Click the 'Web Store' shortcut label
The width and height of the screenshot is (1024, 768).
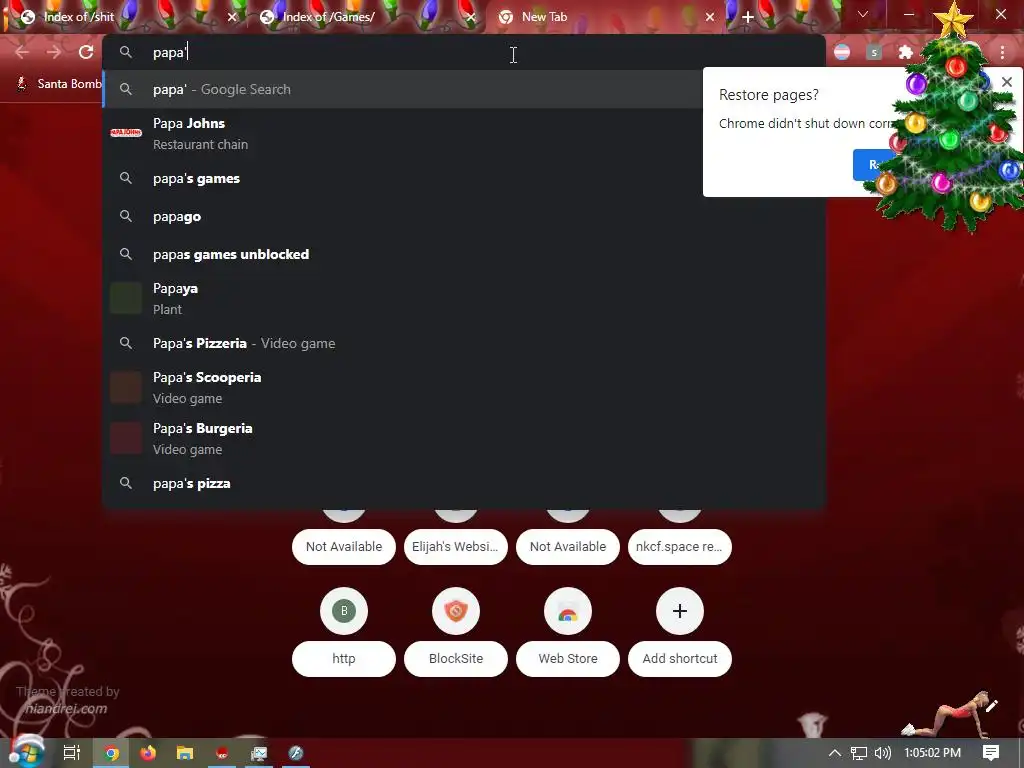click(x=568, y=658)
